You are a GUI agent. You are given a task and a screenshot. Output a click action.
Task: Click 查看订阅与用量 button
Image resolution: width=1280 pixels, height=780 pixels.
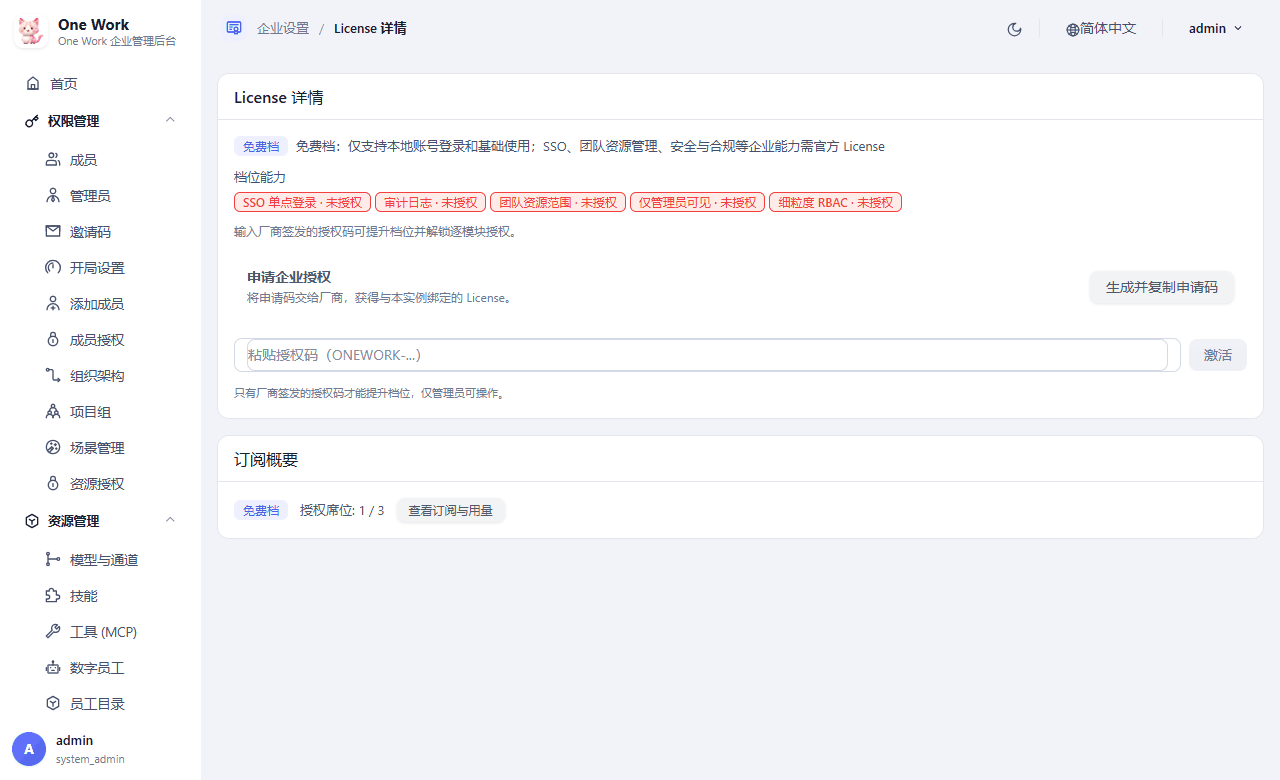tap(450, 510)
